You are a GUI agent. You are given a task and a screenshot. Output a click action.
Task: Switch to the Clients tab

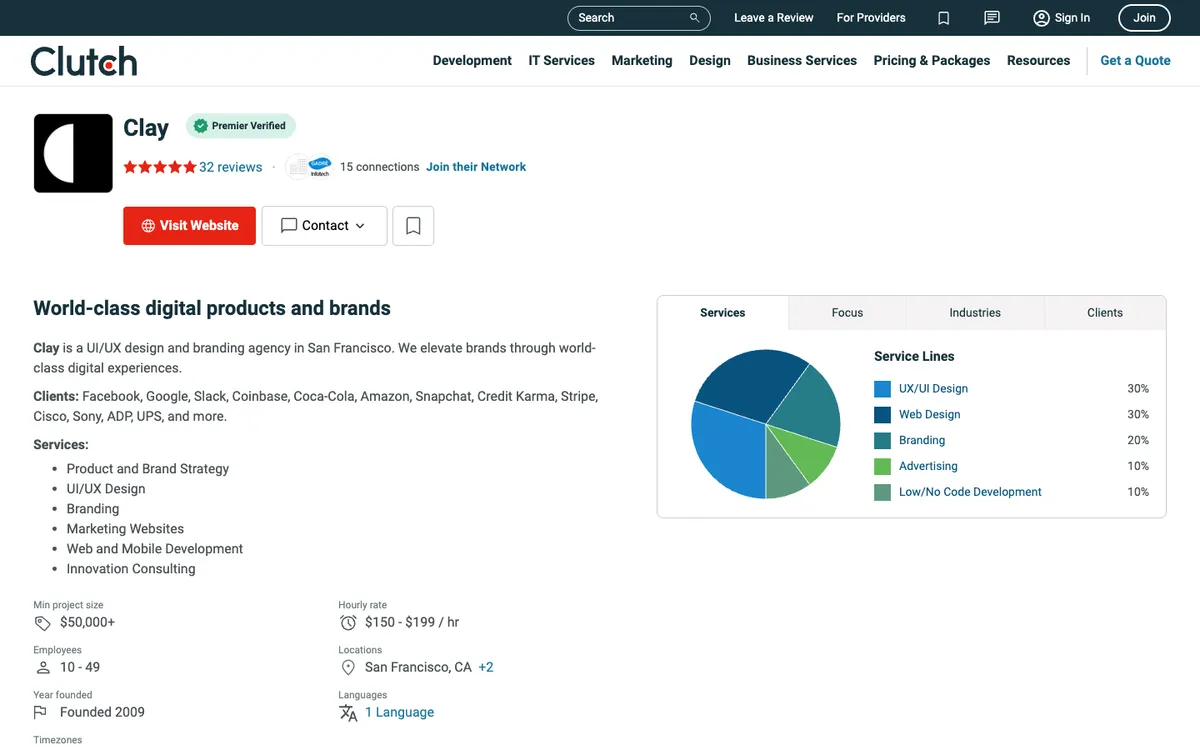point(1105,313)
